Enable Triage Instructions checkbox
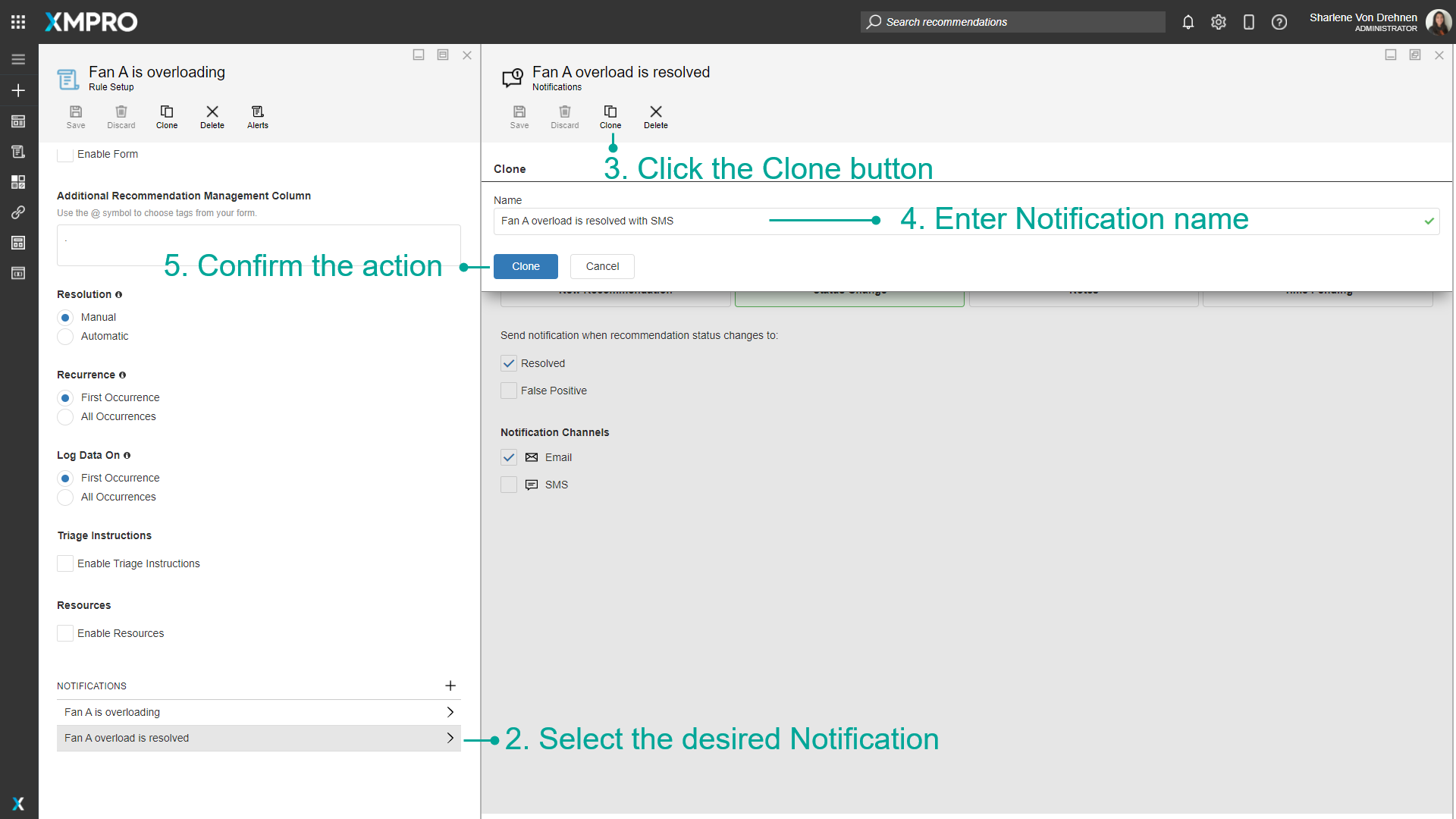1456x819 pixels. tap(65, 563)
